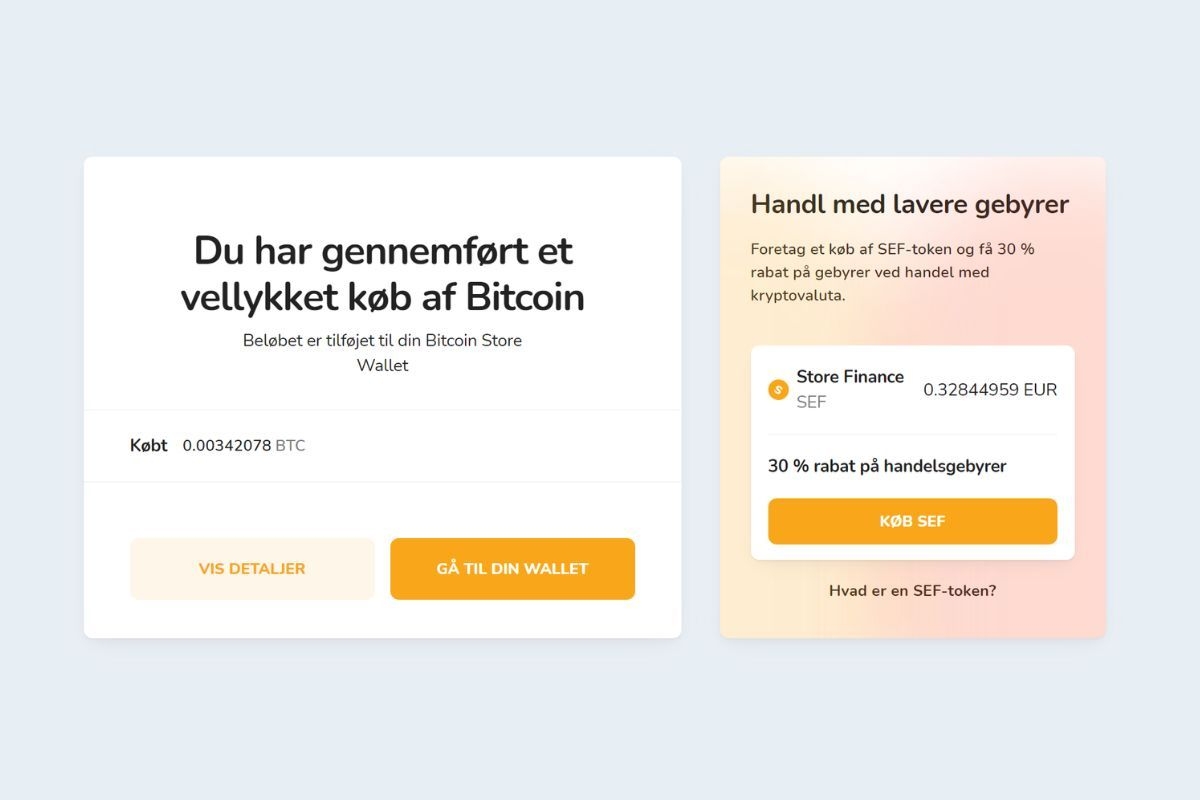
Task: Click the 'Beløbet er tilføjet' subtitle text
Action: tap(382, 341)
